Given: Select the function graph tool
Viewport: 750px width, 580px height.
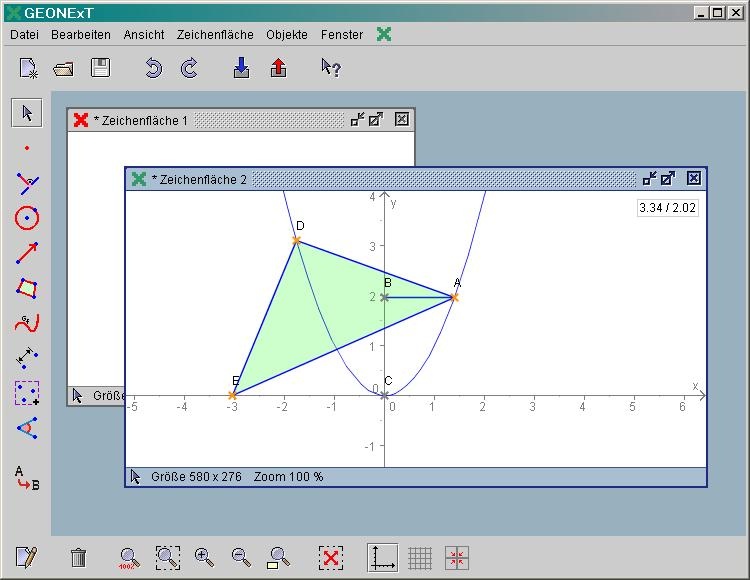Looking at the screenshot, I should [27, 322].
